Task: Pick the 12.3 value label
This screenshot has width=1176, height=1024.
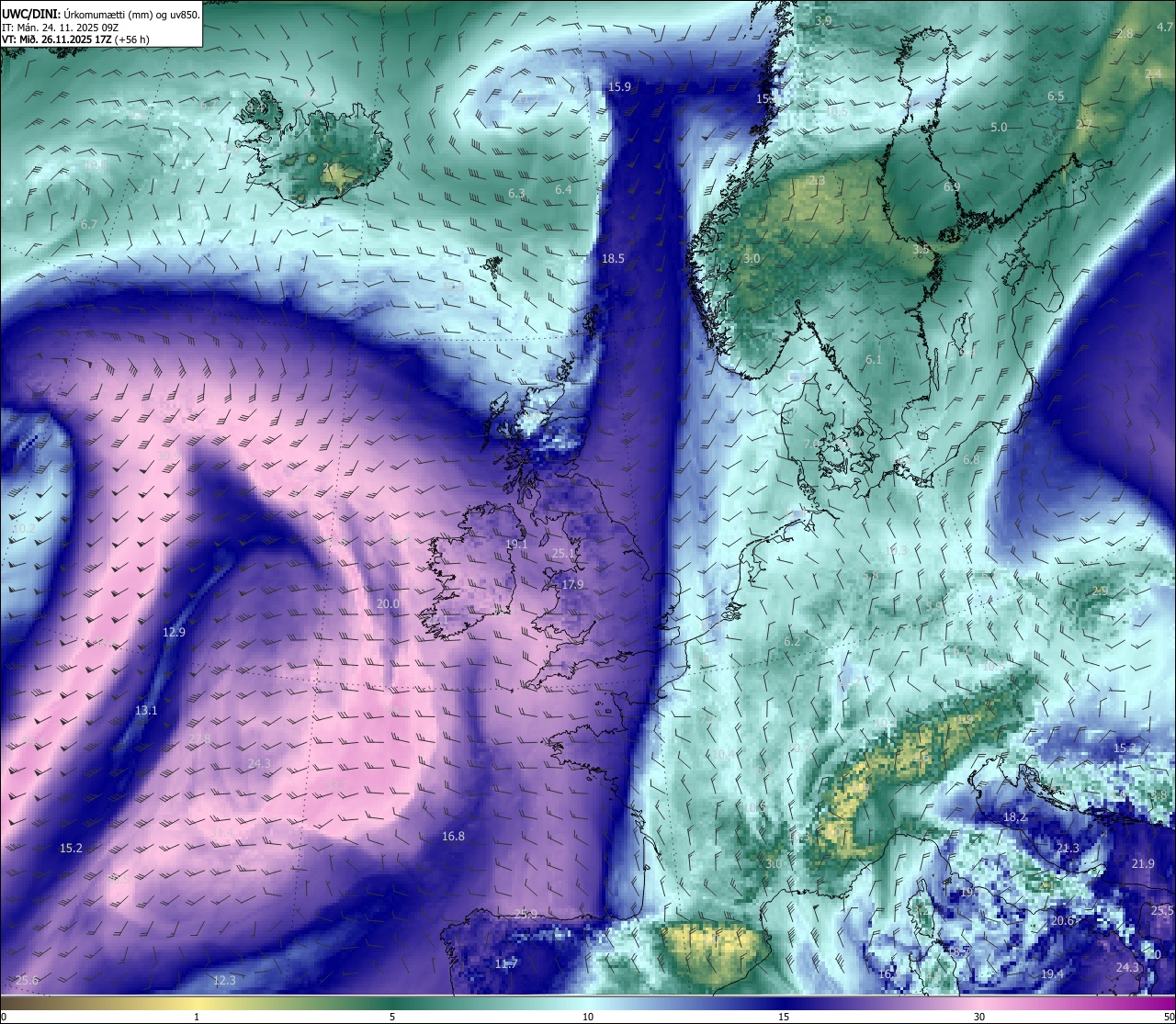Action: 224,981
